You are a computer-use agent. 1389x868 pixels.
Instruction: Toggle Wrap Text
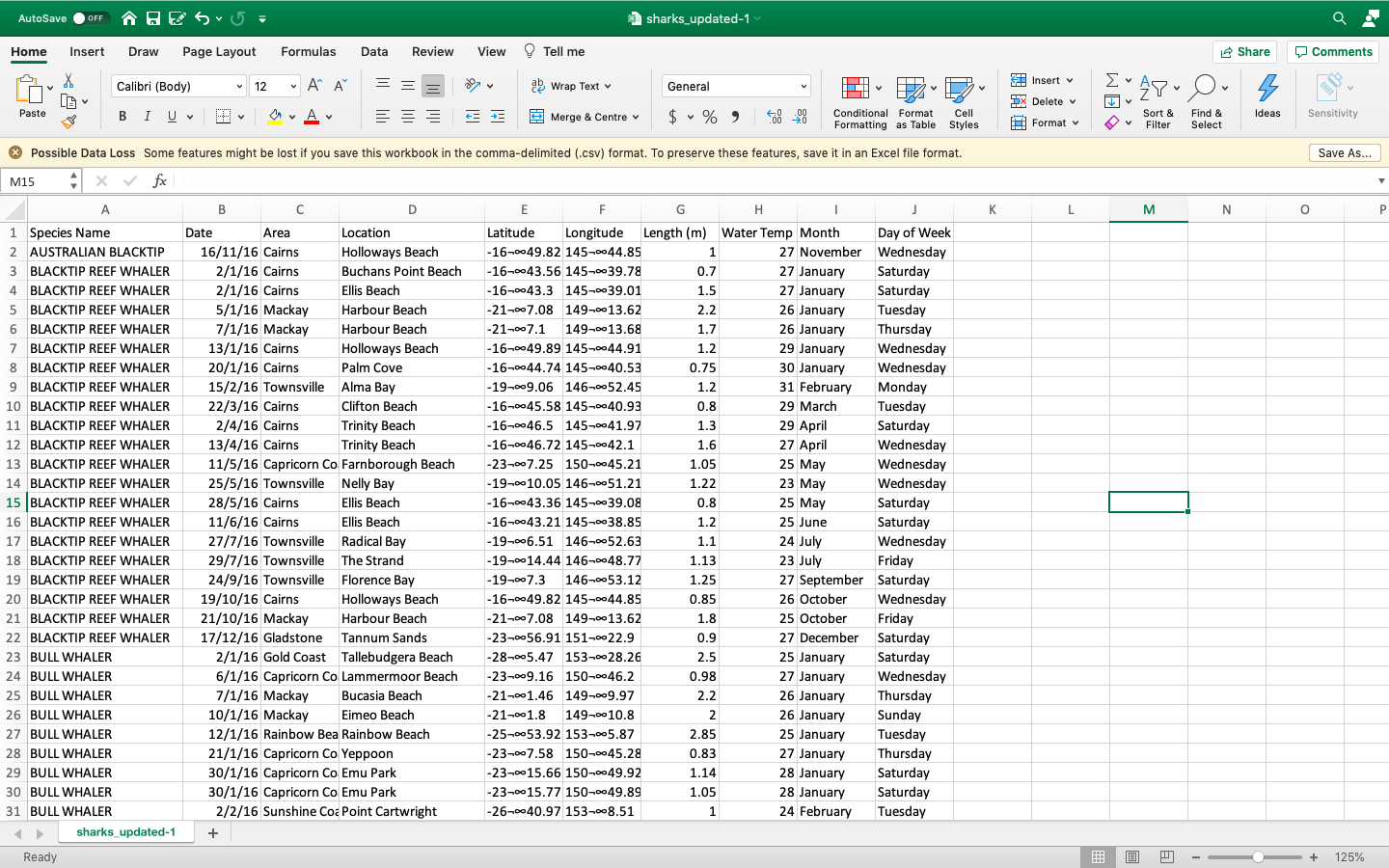point(572,86)
